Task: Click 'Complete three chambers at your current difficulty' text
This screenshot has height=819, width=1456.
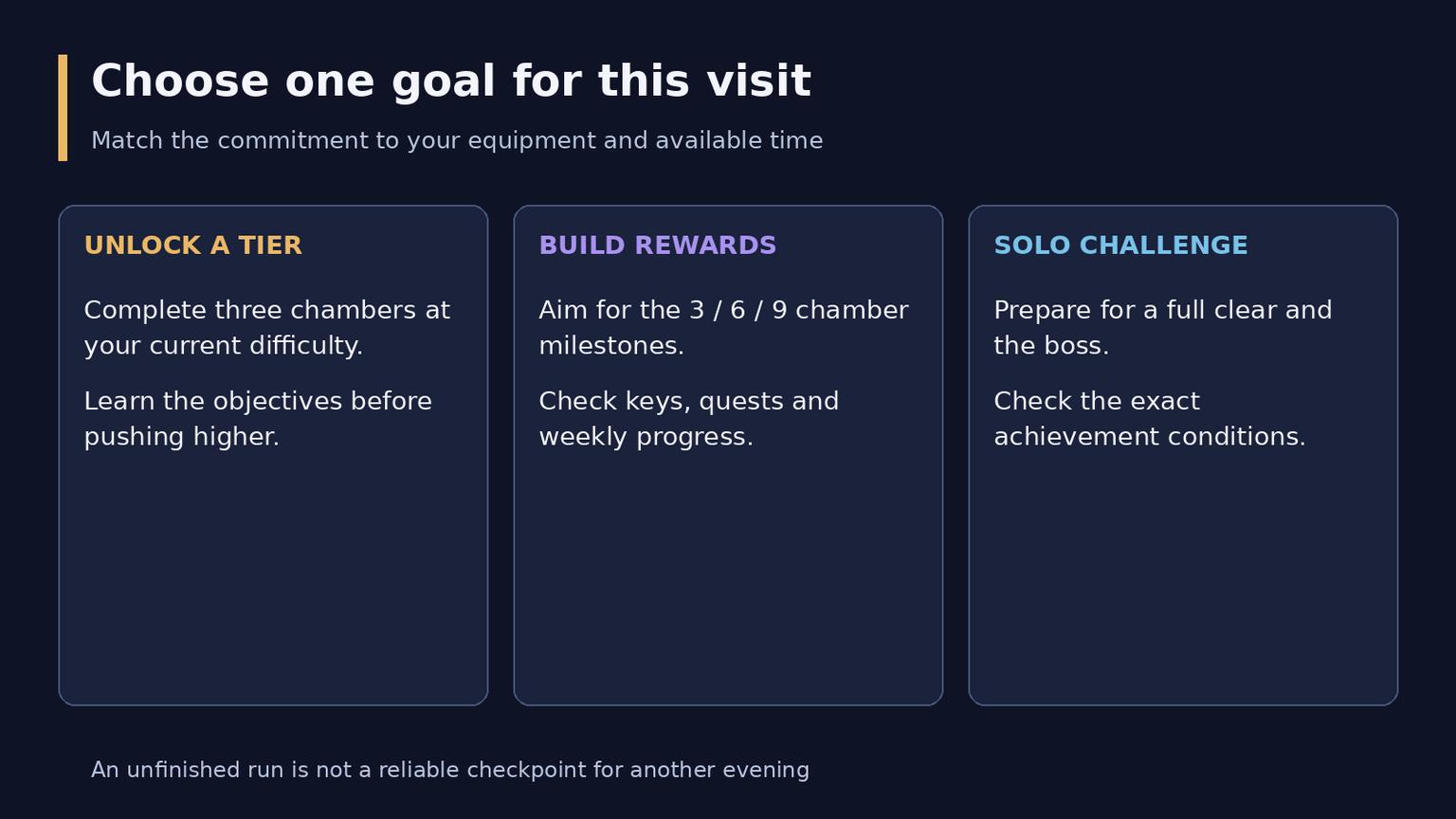Action: [x=267, y=328]
